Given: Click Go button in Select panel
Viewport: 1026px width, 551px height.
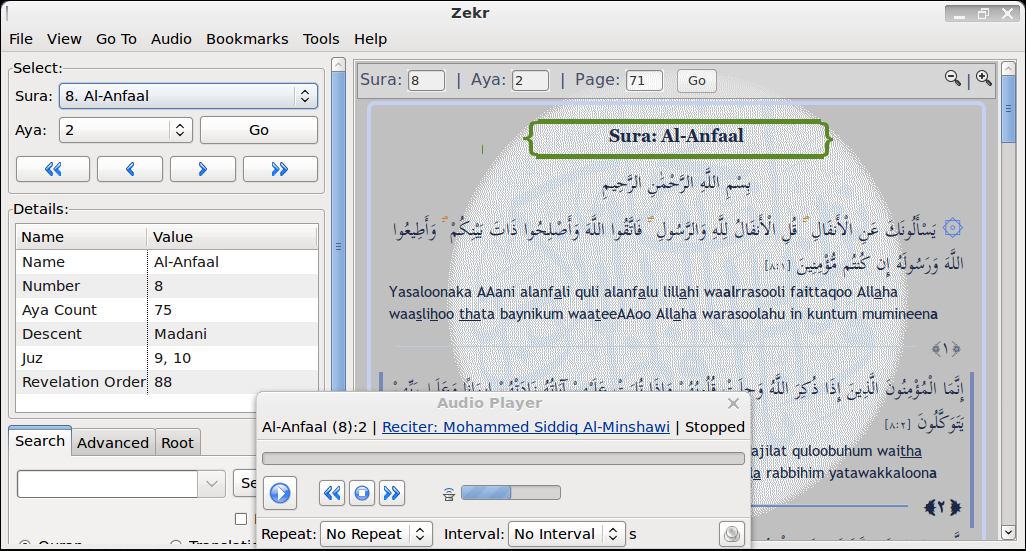Looking at the screenshot, I should (x=259, y=130).
